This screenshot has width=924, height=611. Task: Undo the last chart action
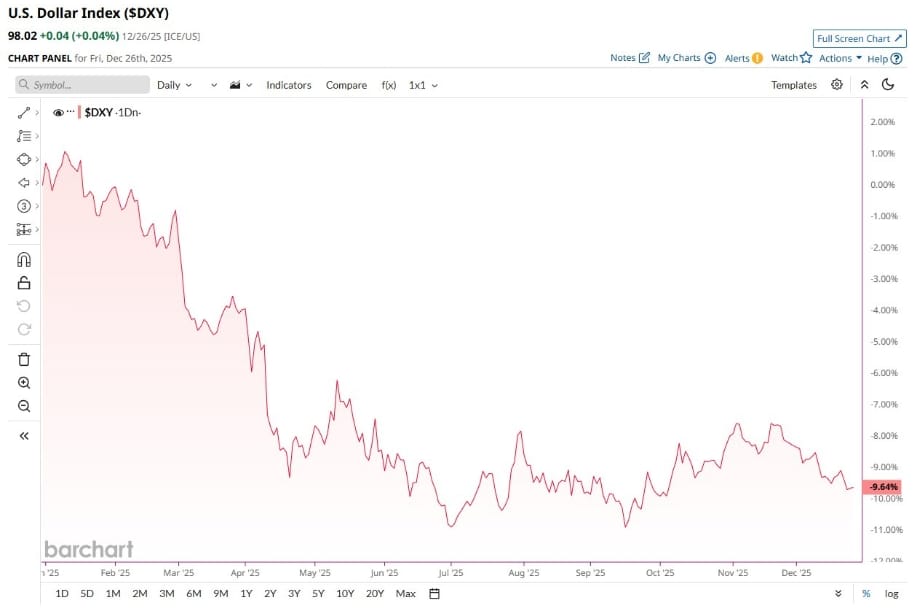pos(22,306)
